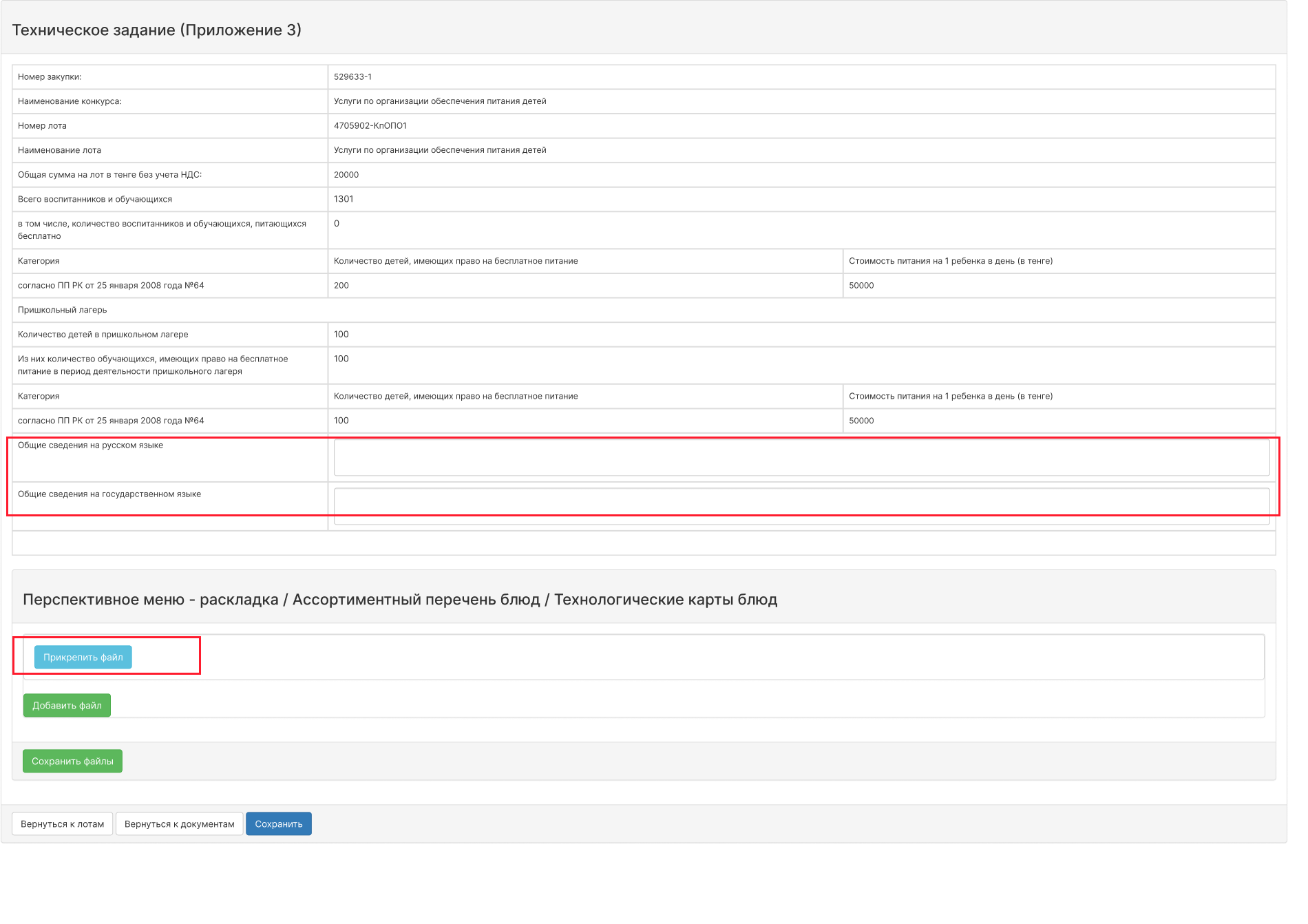
Task: Focus the Общие сведения на русском языке textarea
Action: tap(801, 458)
